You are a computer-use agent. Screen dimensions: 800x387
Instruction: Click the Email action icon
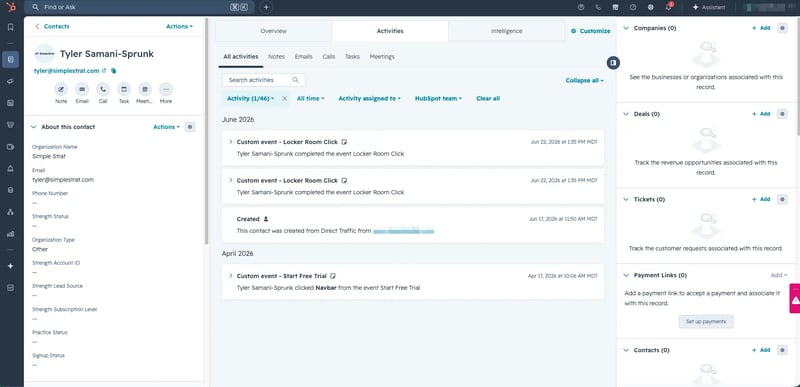click(82, 89)
